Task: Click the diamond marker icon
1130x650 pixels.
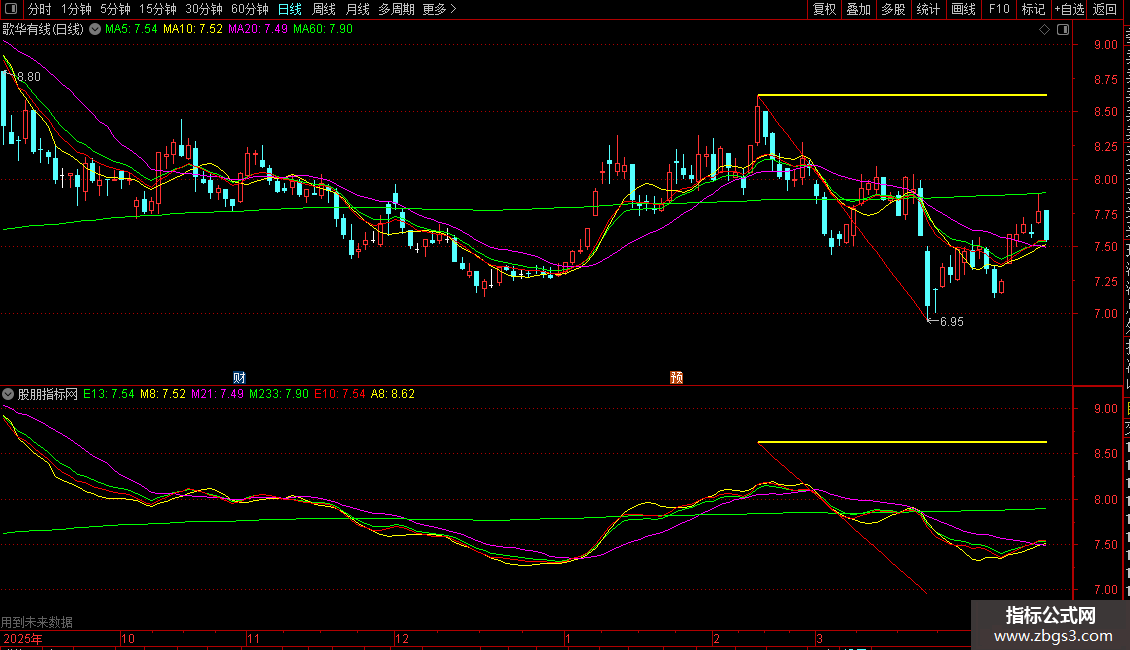Action: pos(1044,29)
